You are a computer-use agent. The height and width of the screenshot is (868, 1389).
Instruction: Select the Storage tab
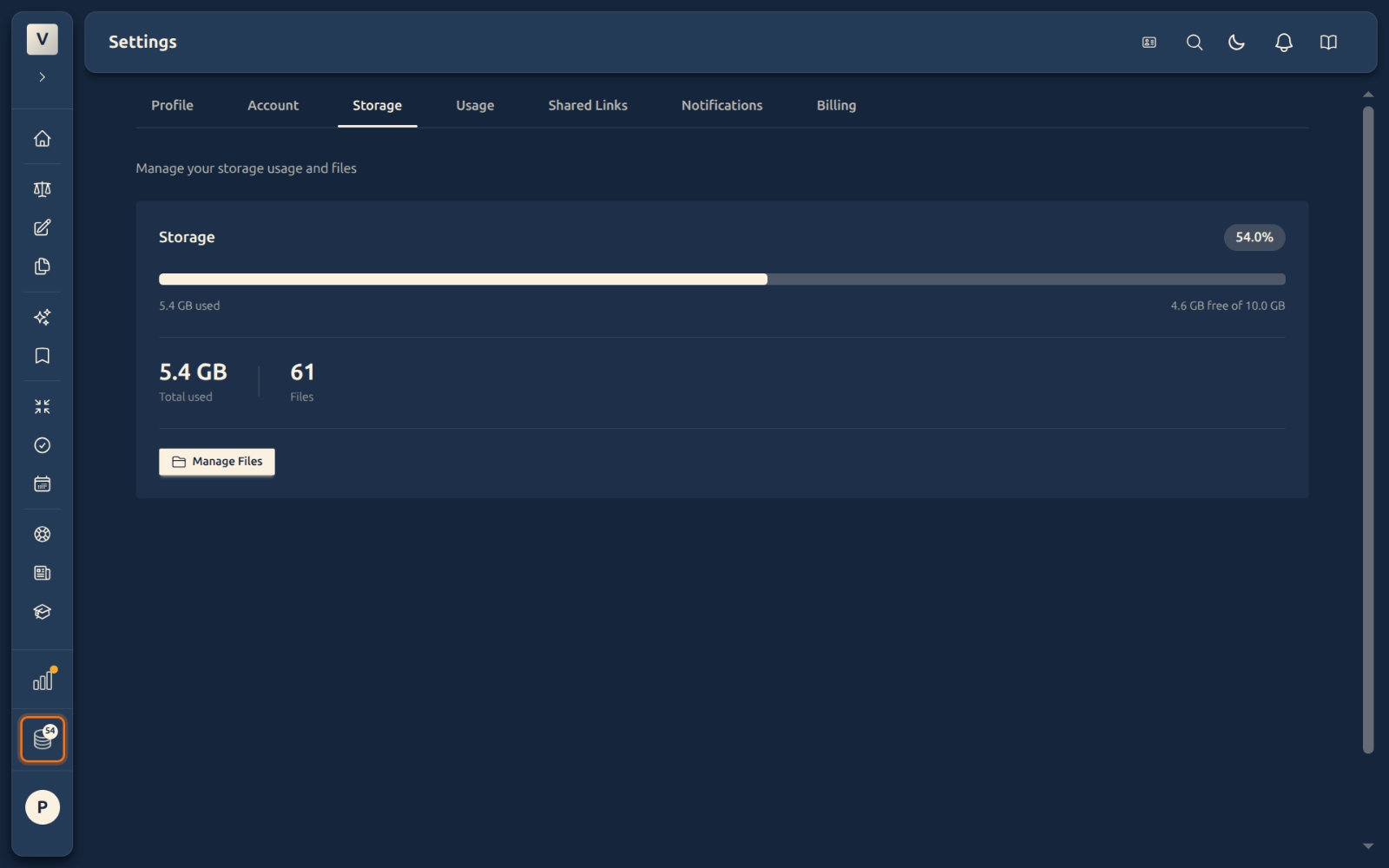[x=377, y=105]
